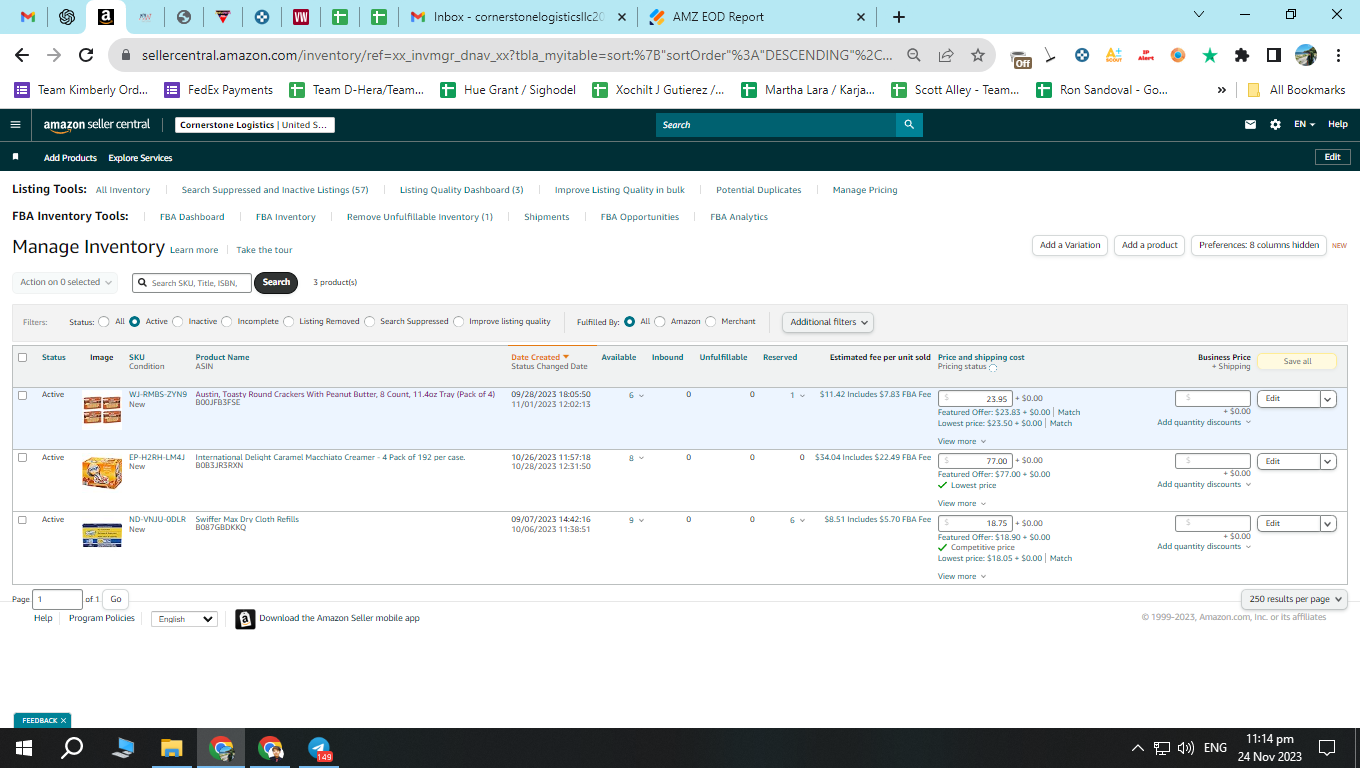Image resolution: width=1360 pixels, height=768 pixels.
Task: Open the WJ-RMBS-ZYN9 SKU link
Action: [158, 395]
